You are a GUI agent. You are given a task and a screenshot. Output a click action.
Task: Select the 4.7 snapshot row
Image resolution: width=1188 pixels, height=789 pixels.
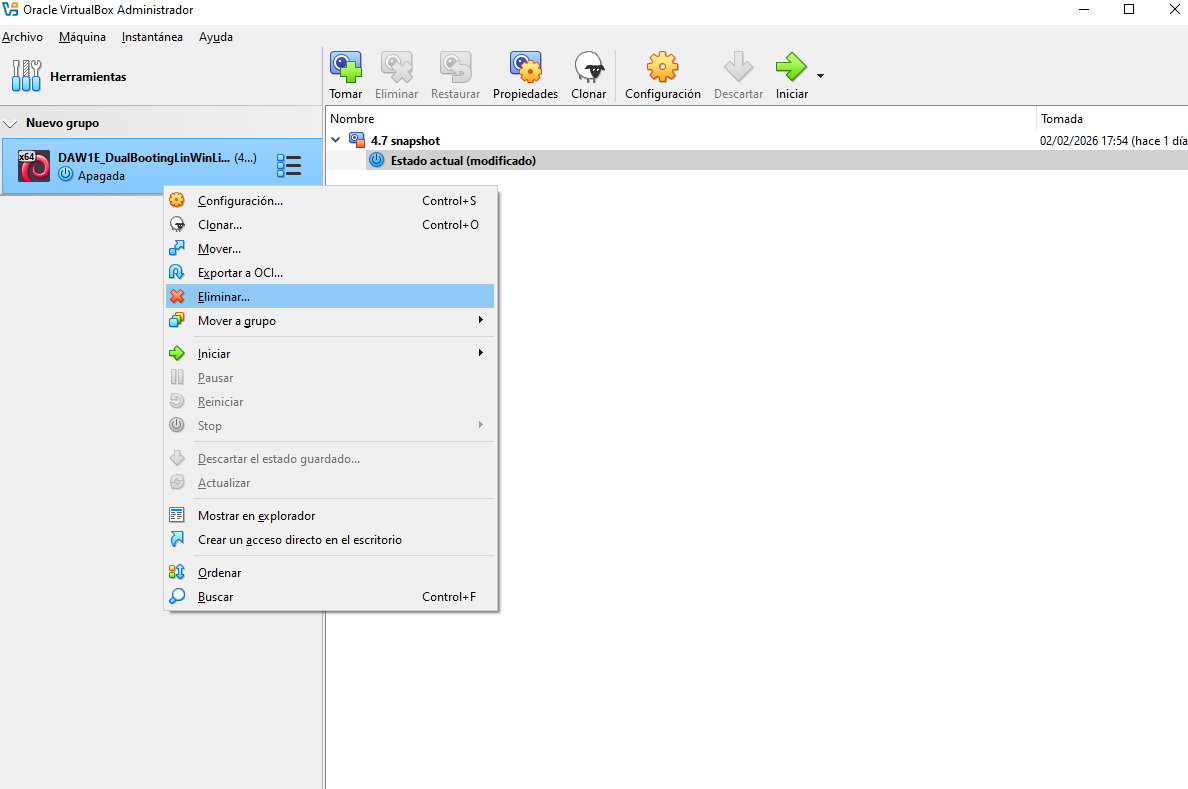756,140
